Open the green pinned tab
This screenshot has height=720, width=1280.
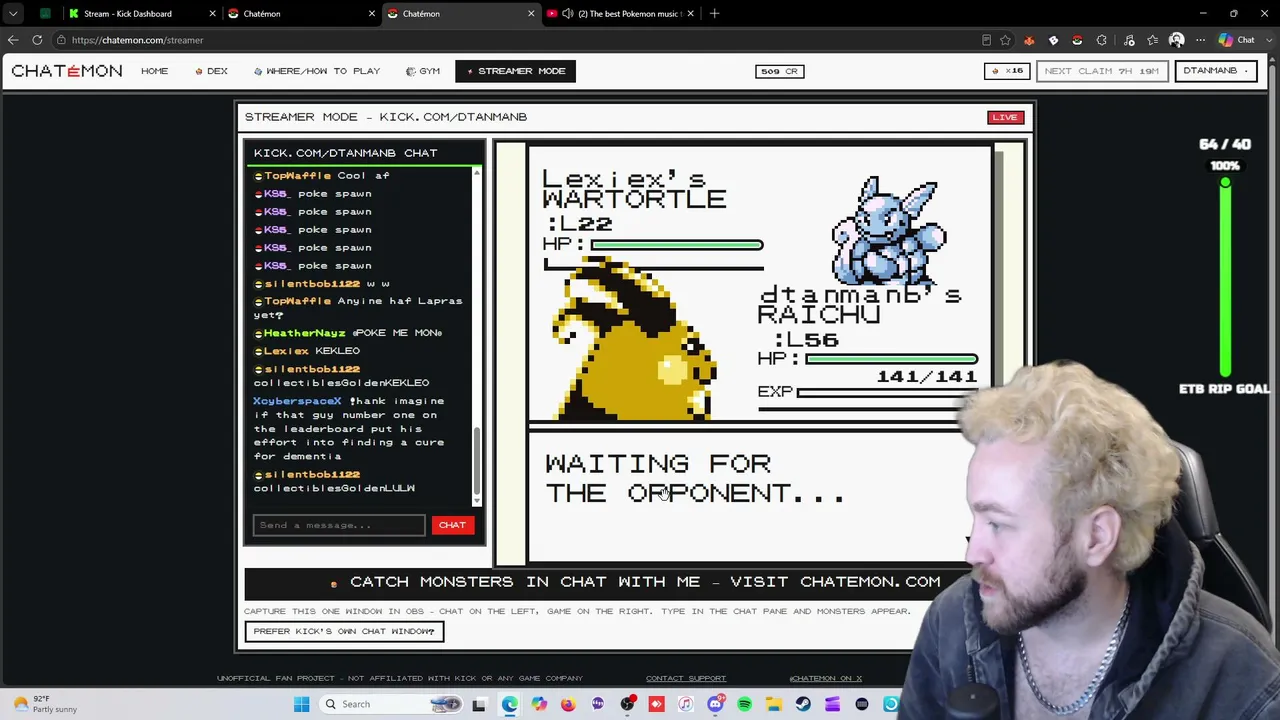point(45,13)
